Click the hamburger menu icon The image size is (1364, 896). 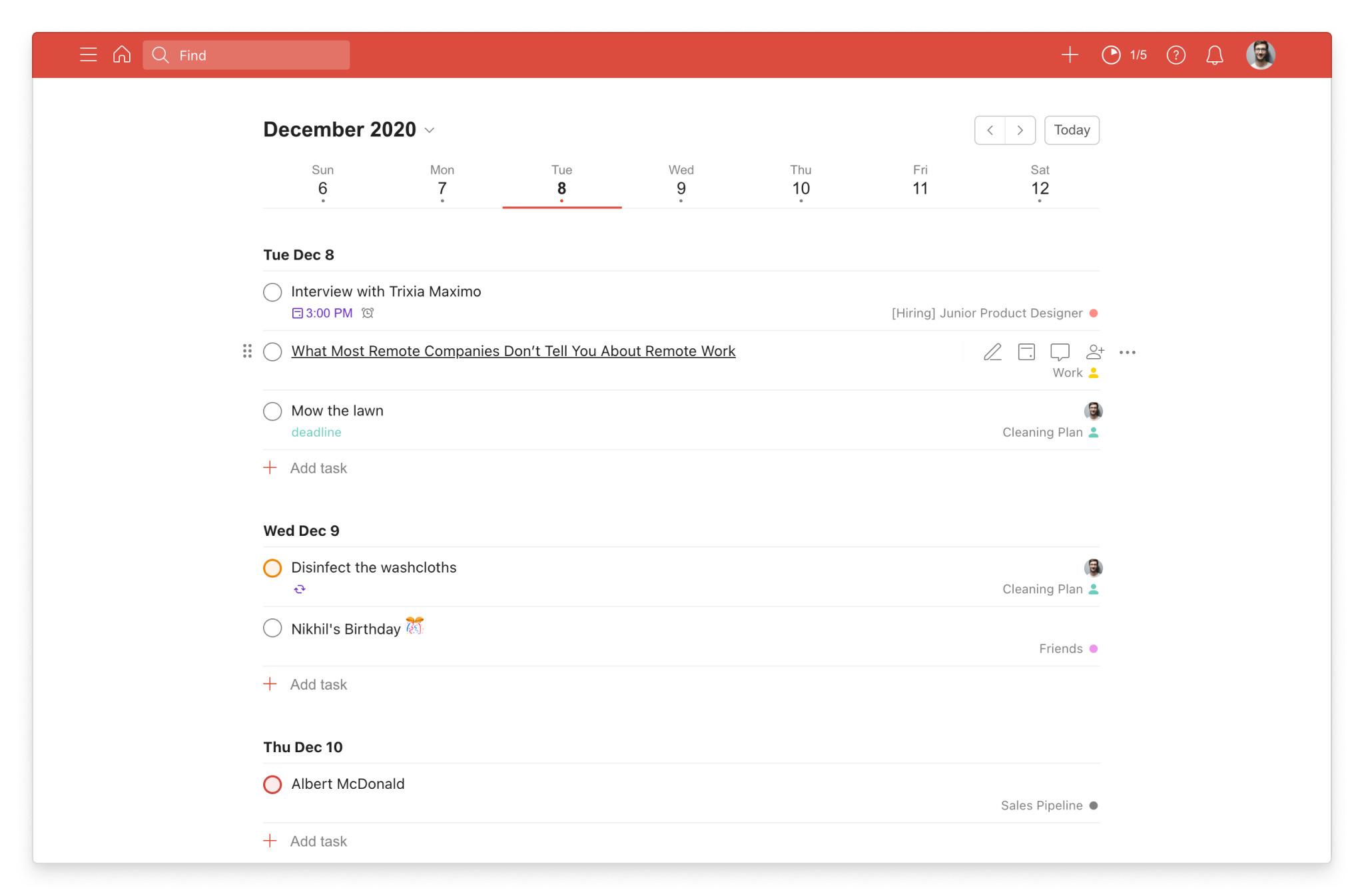click(x=89, y=54)
